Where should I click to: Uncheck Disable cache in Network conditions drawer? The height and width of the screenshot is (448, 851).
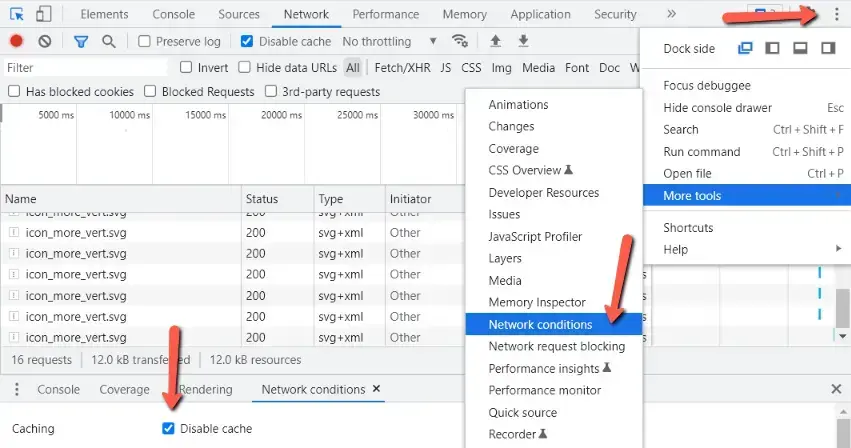tap(168, 429)
